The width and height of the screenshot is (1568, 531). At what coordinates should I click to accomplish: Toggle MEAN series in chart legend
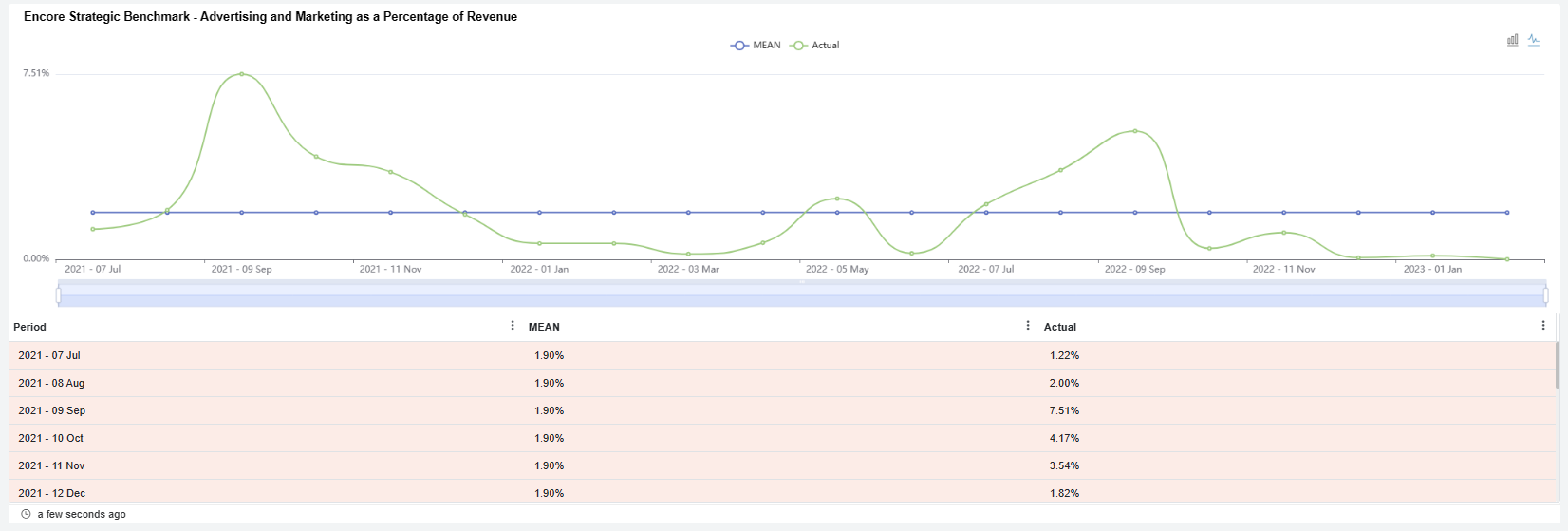(x=756, y=45)
